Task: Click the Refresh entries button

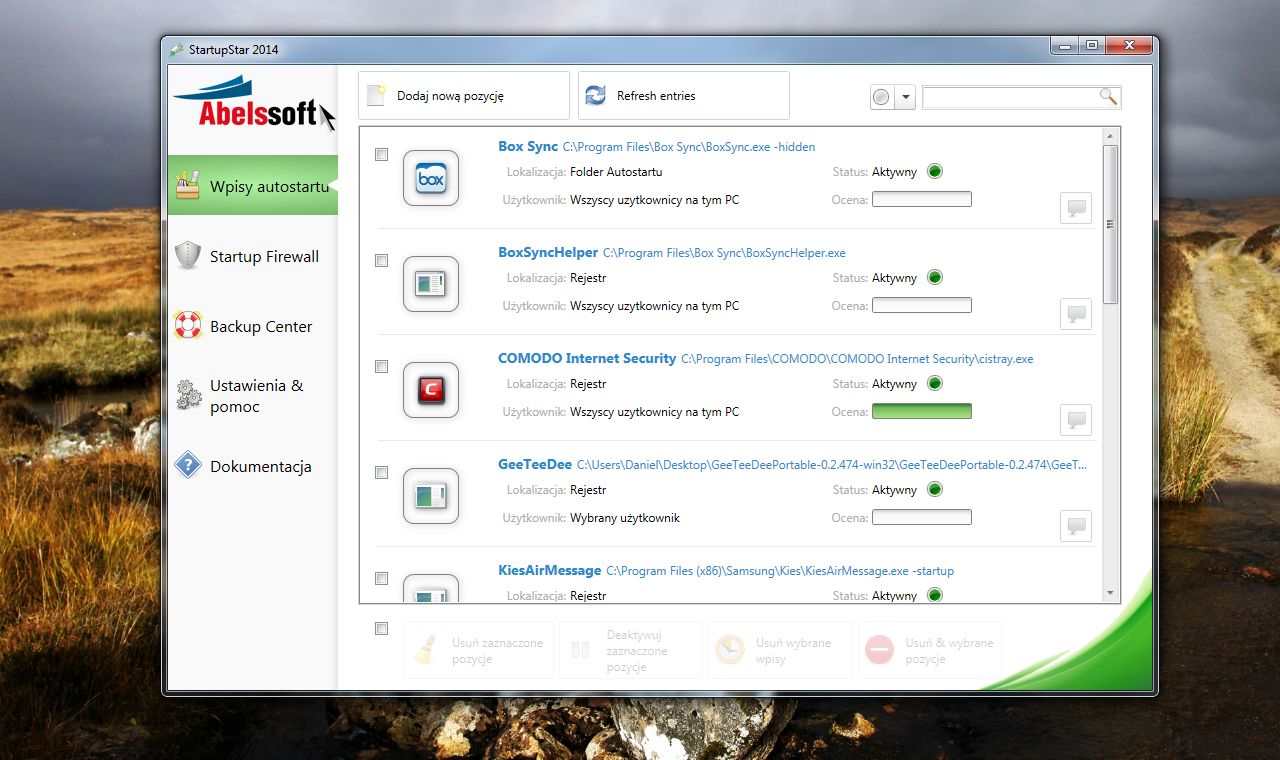Action: tap(684, 96)
